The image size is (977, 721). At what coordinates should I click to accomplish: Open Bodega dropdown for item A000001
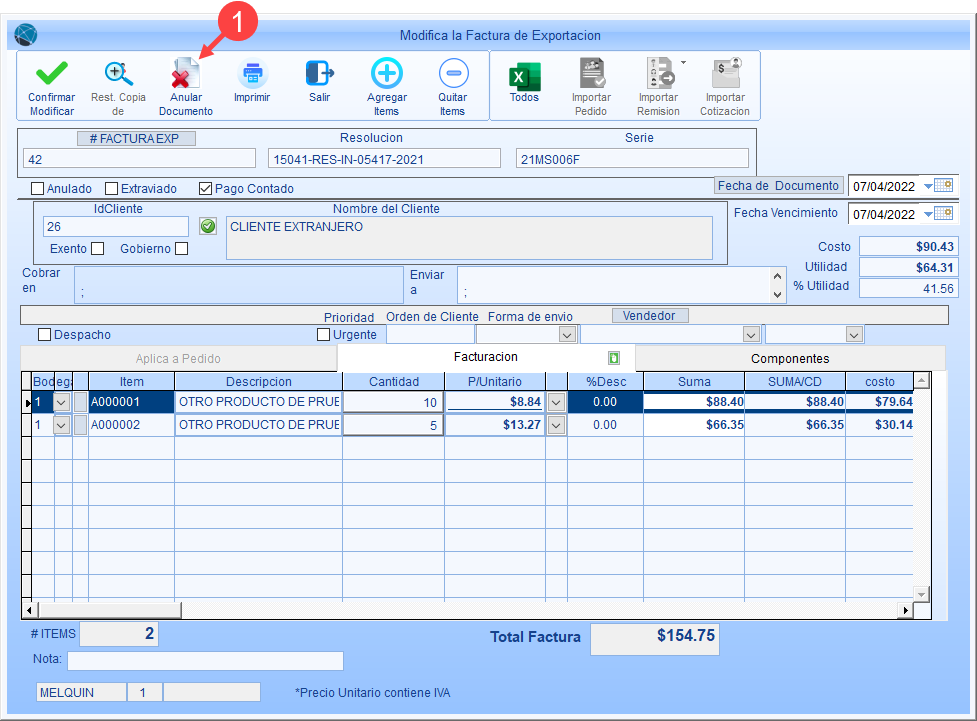tap(61, 402)
